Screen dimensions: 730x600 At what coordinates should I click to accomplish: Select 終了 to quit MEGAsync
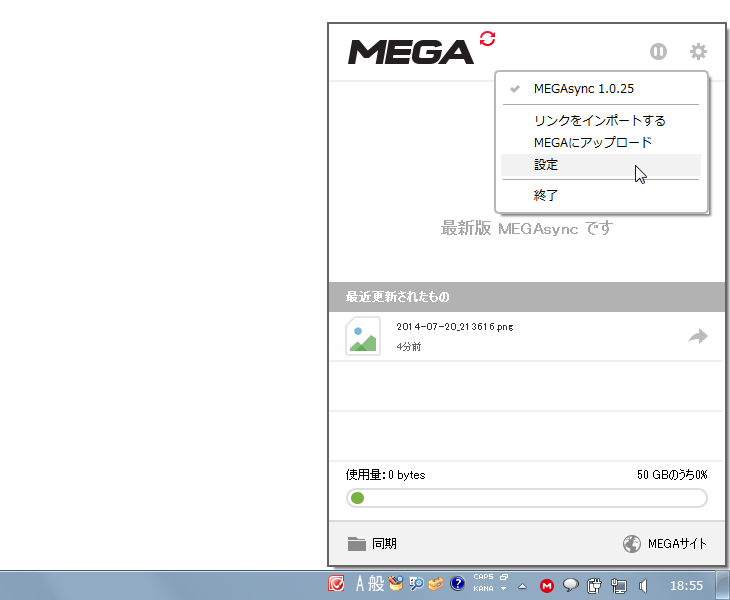point(601,195)
